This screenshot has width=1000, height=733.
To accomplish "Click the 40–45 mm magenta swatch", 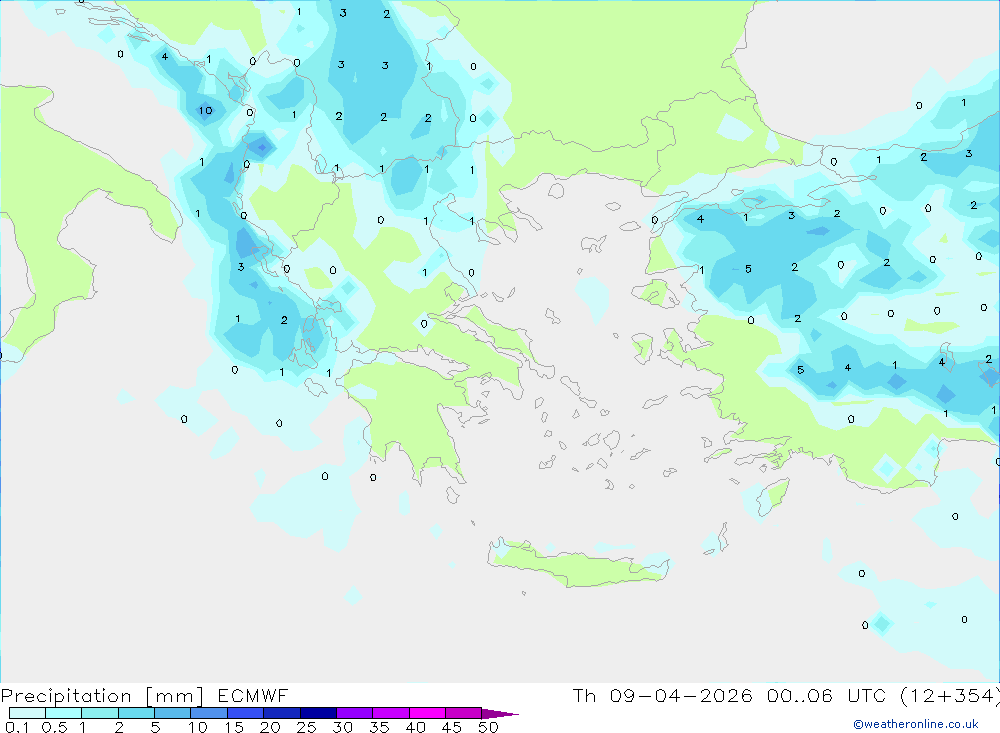I will [427, 713].
